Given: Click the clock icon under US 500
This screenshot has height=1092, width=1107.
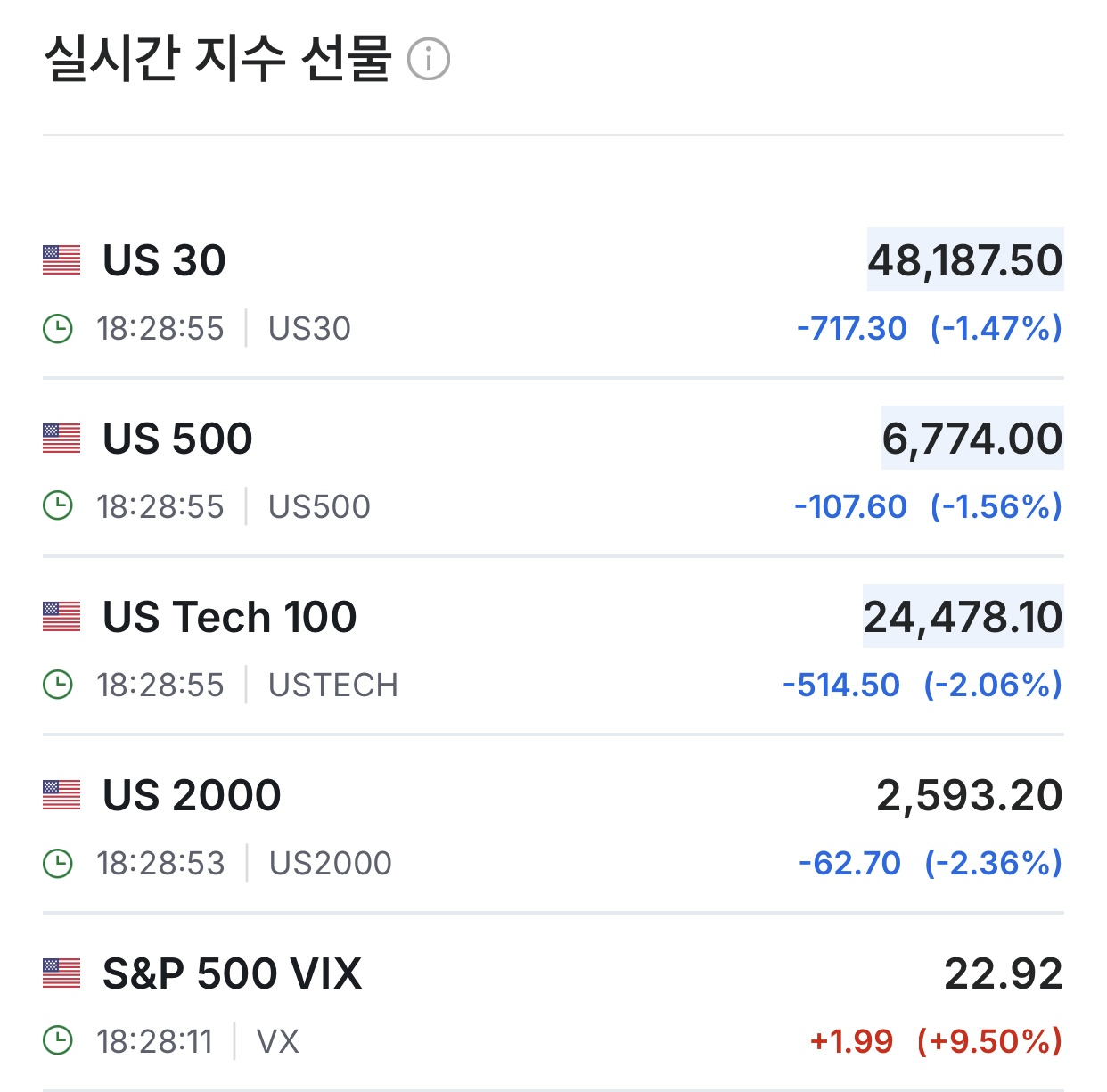Looking at the screenshot, I should (58, 506).
